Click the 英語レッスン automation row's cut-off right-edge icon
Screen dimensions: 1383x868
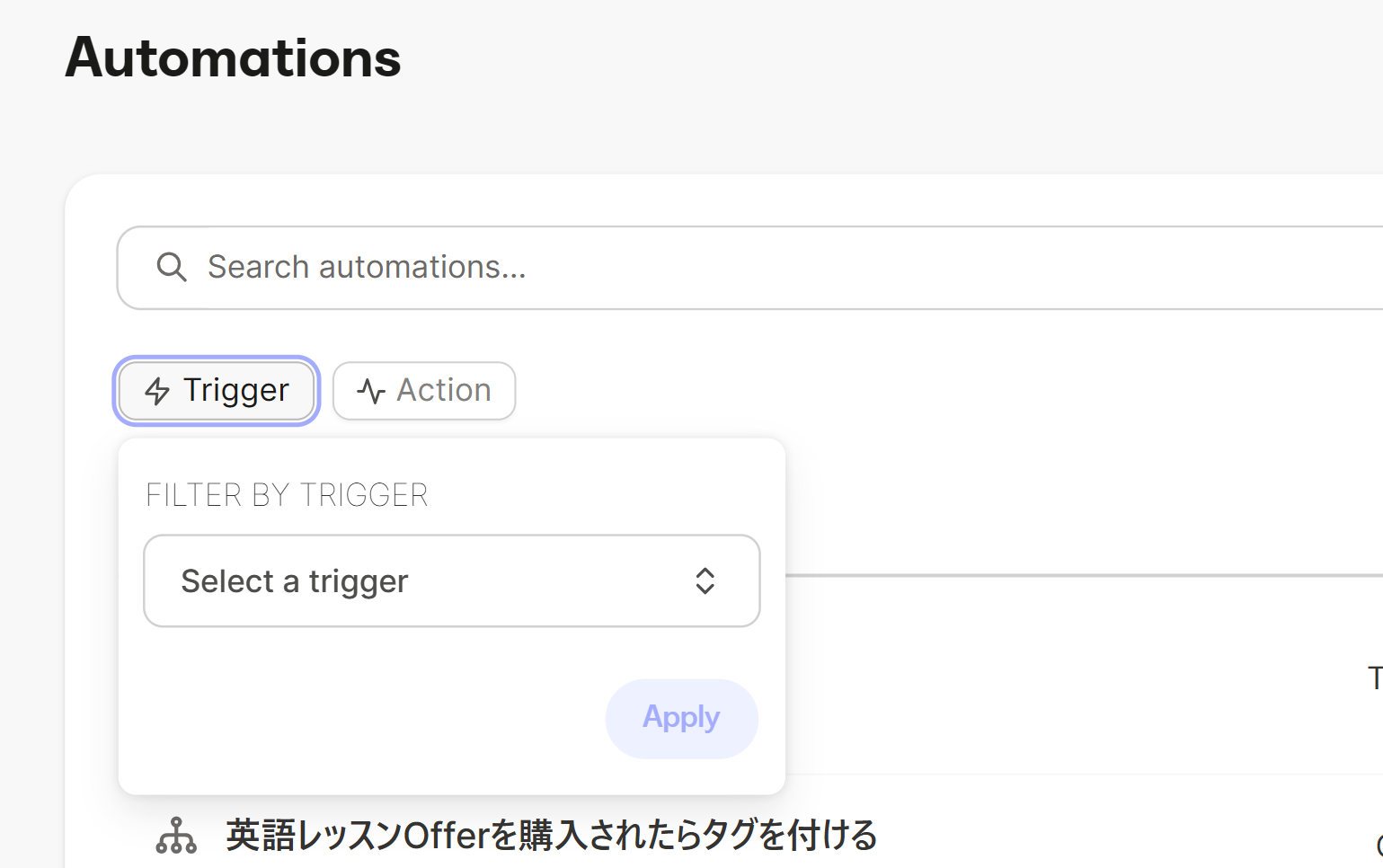point(1379,845)
